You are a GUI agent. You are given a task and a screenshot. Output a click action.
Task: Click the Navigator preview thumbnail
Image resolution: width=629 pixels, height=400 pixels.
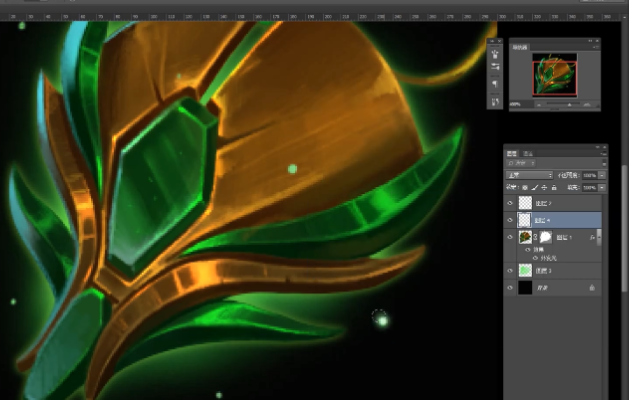point(555,75)
